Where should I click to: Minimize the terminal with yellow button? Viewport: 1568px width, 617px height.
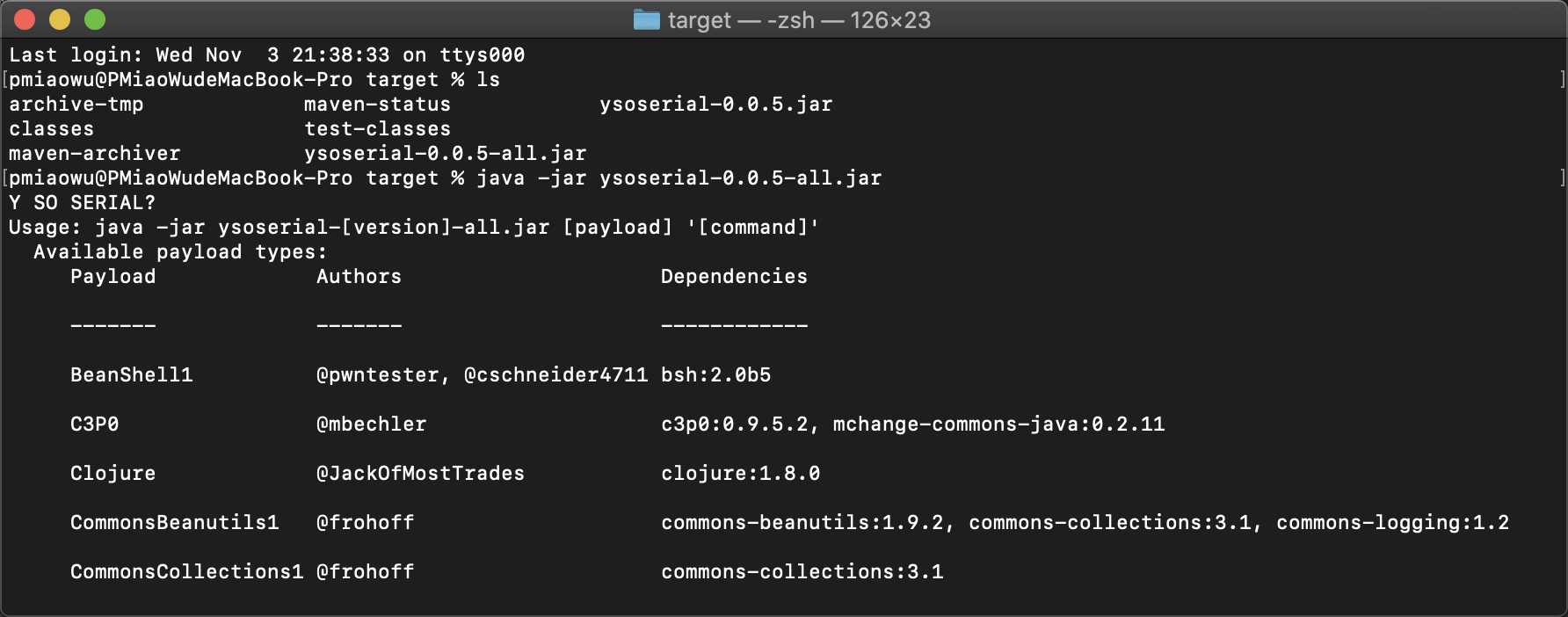(x=60, y=19)
